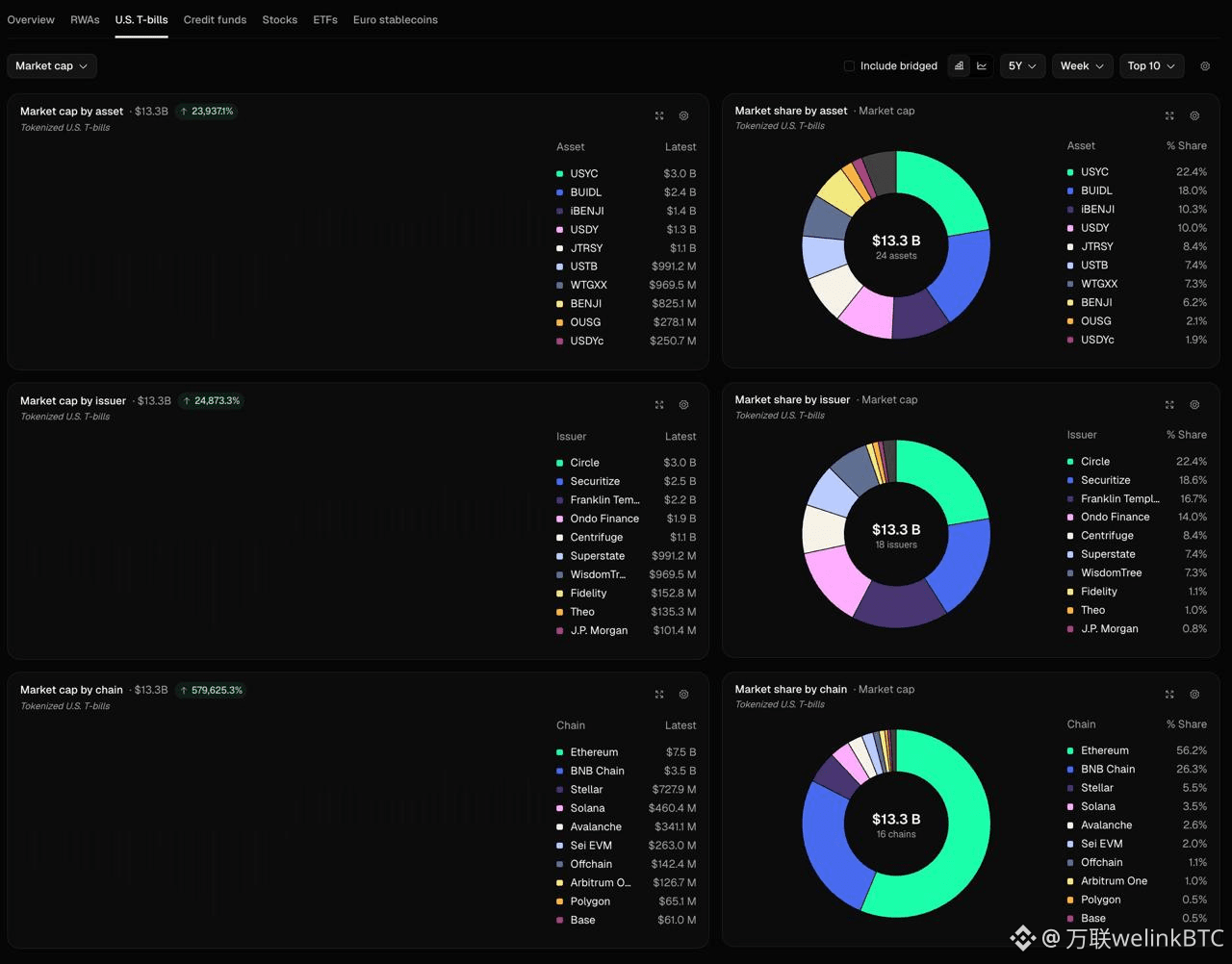Image resolution: width=1232 pixels, height=964 pixels.
Task: Expand Market share by asset panel fullscreen
Action: pos(1169,115)
